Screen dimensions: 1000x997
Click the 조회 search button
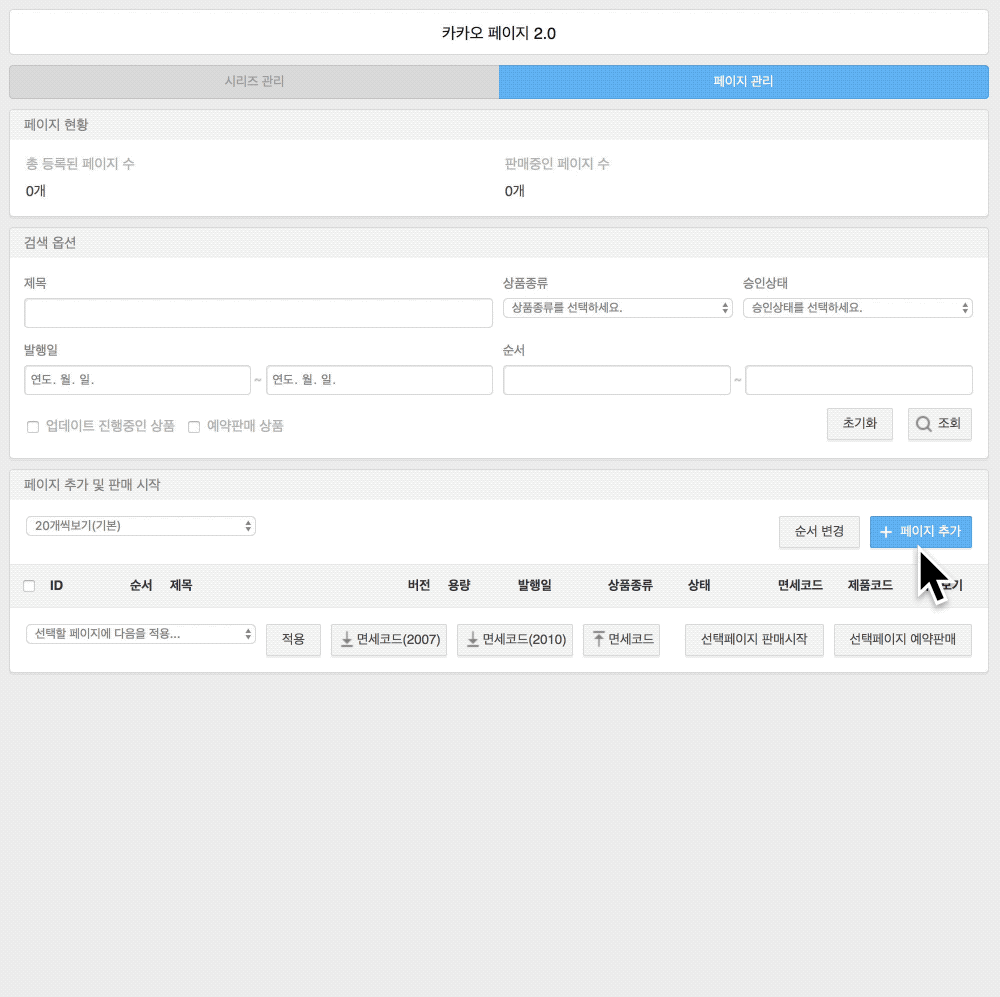(939, 424)
